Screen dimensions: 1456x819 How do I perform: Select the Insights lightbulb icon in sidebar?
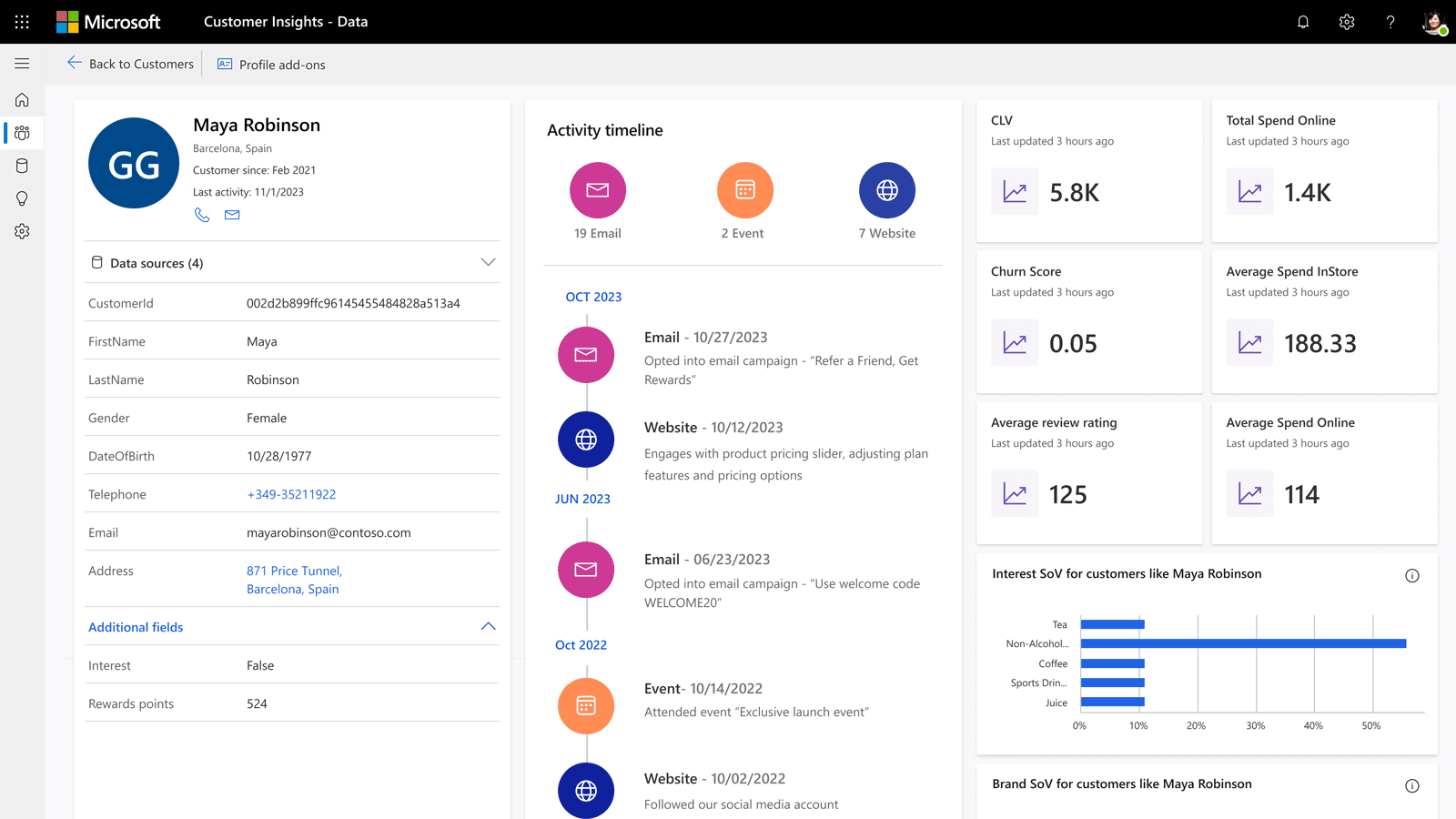pyautogui.click(x=22, y=198)
